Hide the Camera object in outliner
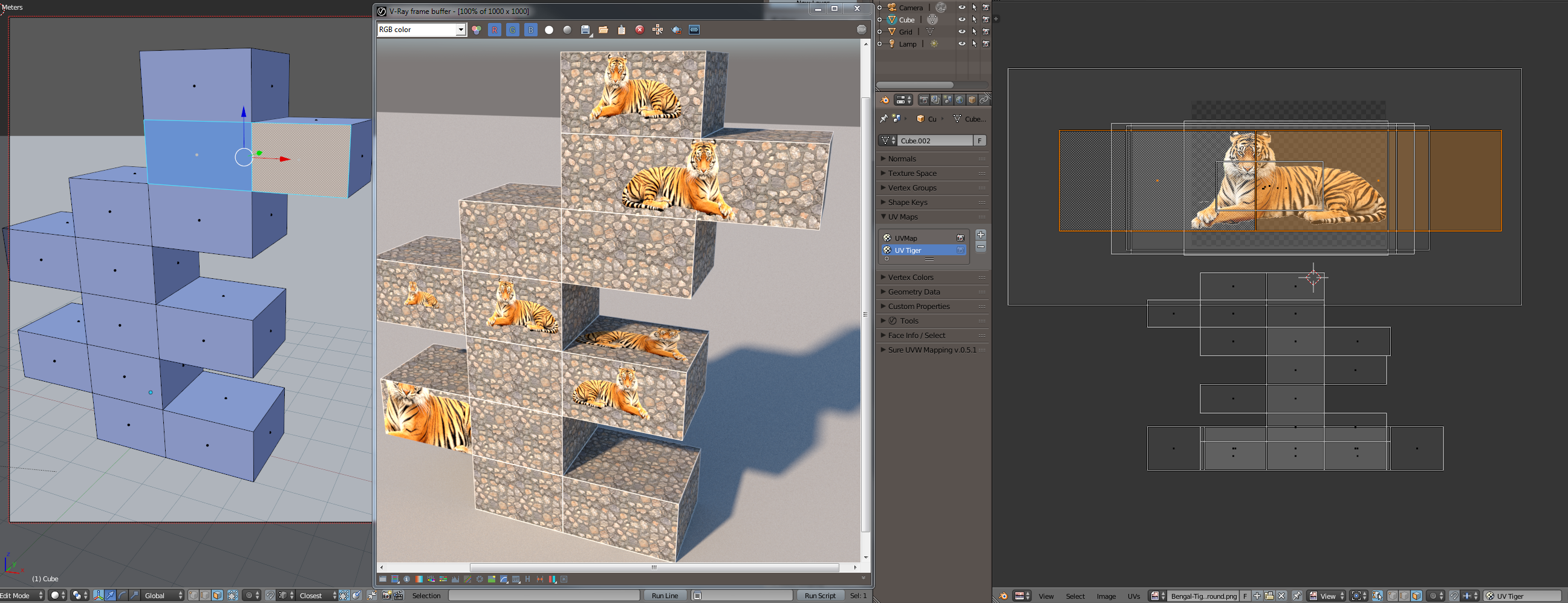 point(961,7)
